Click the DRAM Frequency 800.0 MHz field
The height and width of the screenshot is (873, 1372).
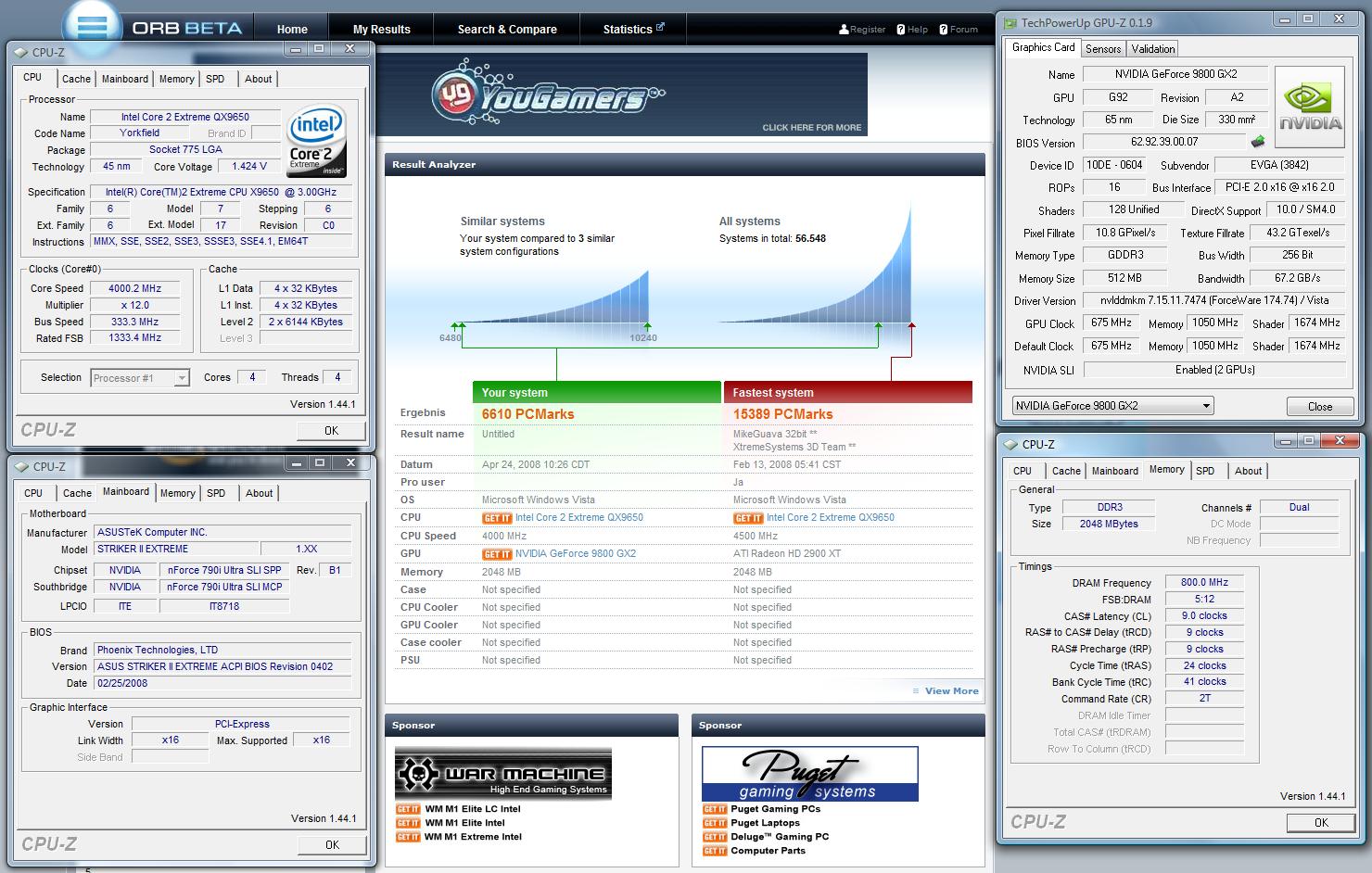point(1204,583)
